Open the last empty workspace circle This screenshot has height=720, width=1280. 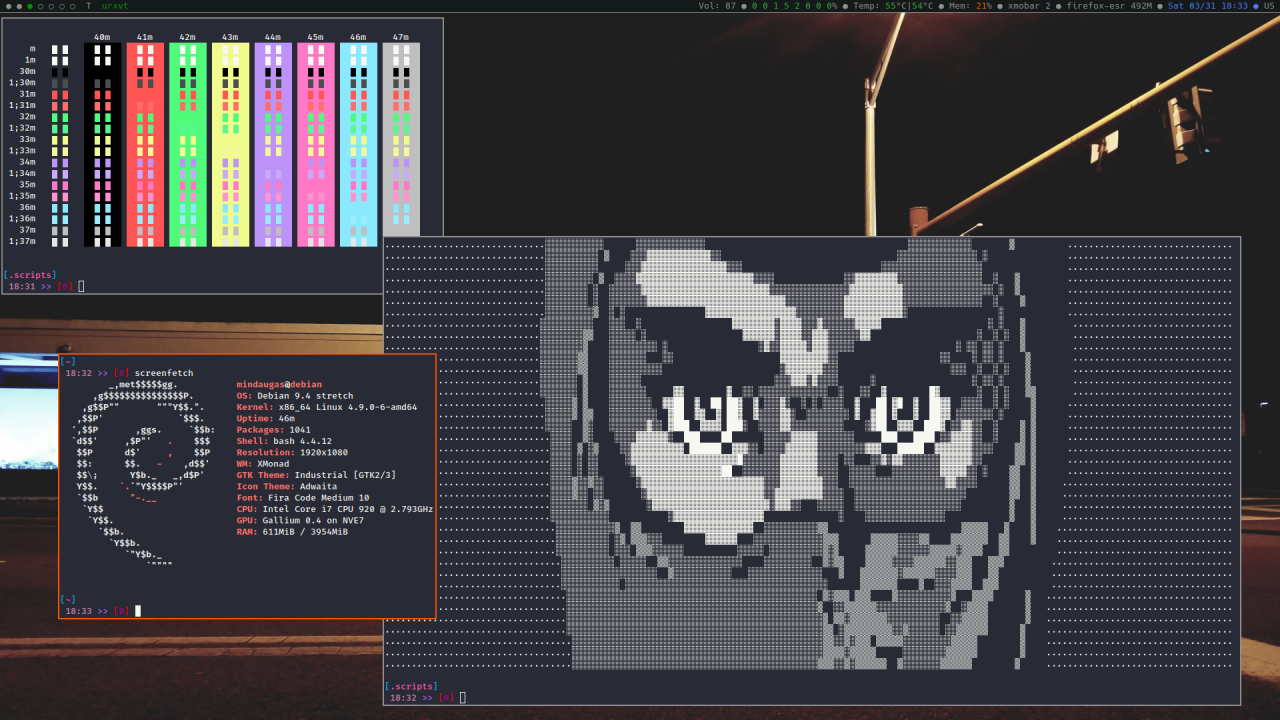point(73,6)
